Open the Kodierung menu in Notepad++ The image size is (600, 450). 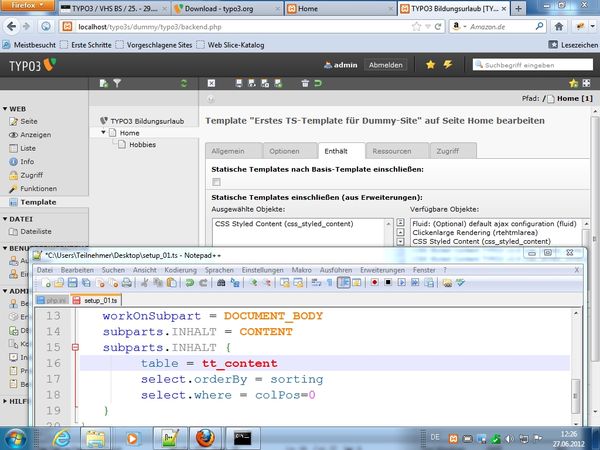coord(180,270)
